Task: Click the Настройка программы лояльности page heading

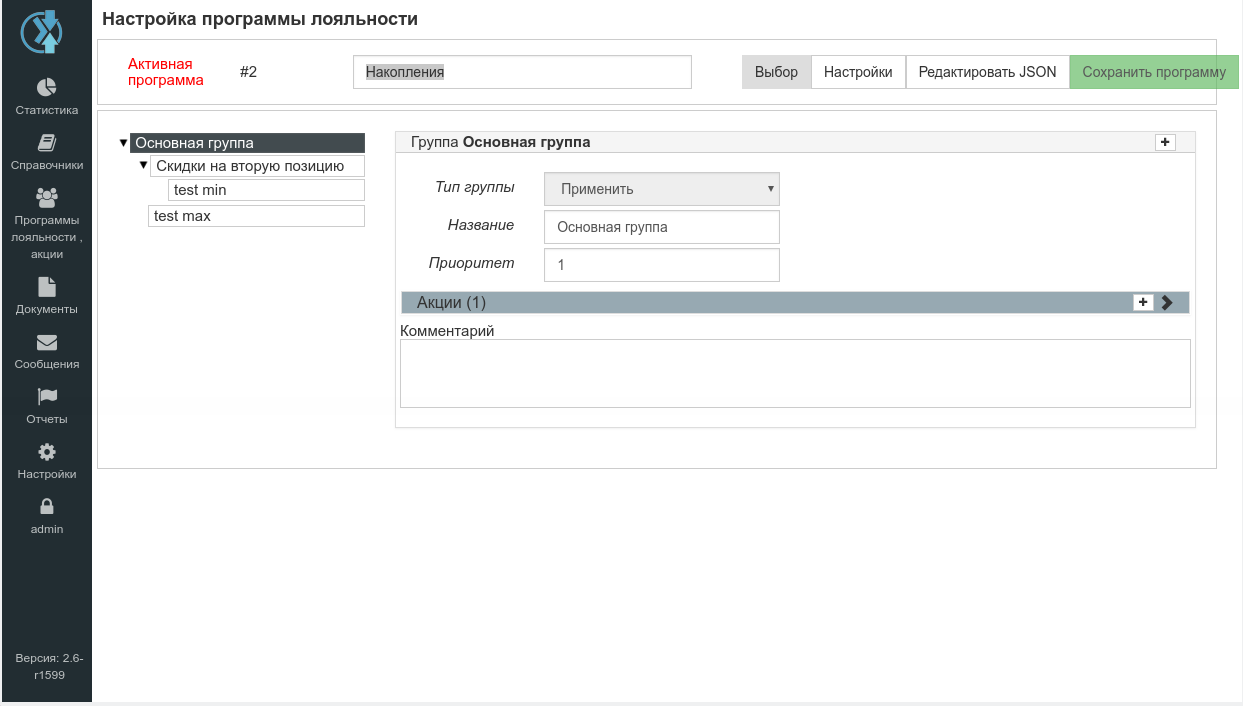Action: tap(260, 19)
